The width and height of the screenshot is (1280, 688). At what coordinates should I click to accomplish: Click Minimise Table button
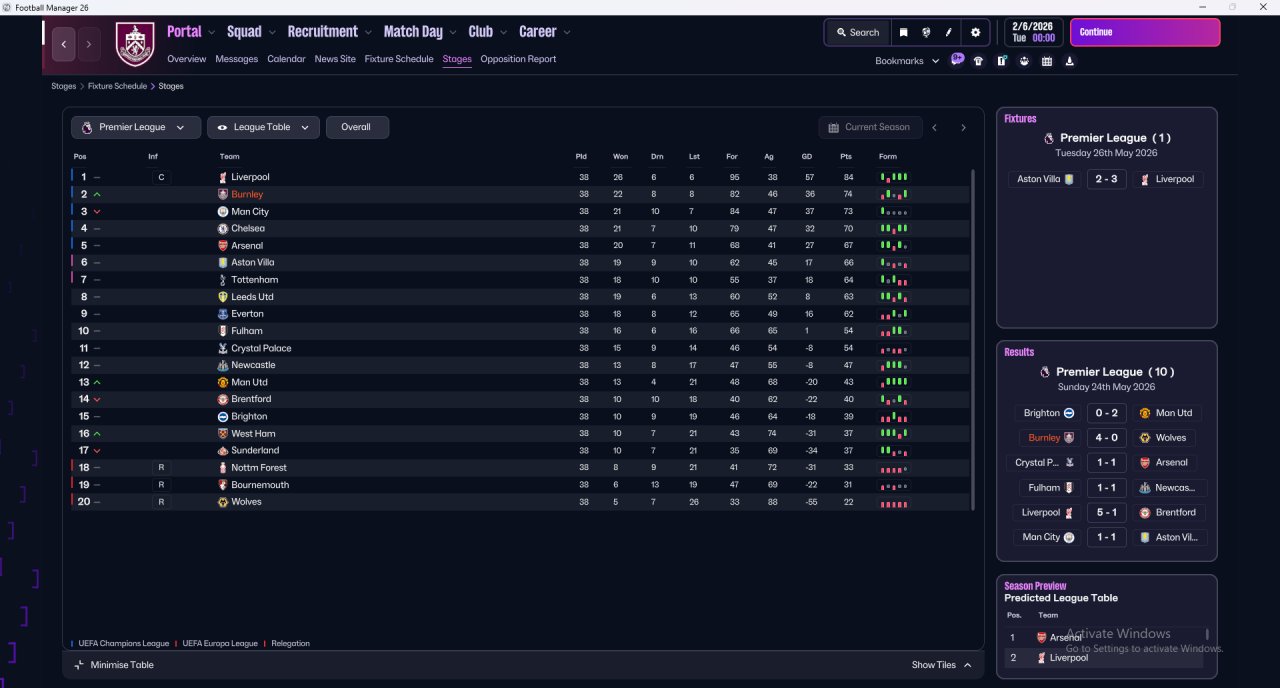point(114,665)
